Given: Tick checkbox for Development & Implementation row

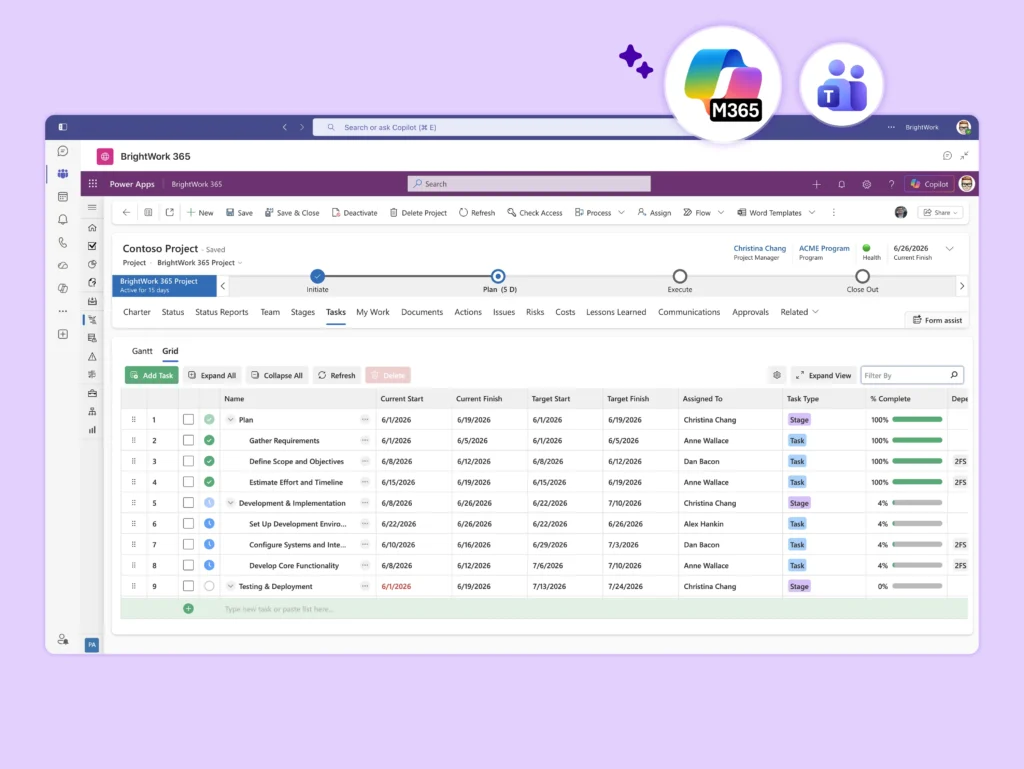Looking at the screenshot, I should click(188, 503).
